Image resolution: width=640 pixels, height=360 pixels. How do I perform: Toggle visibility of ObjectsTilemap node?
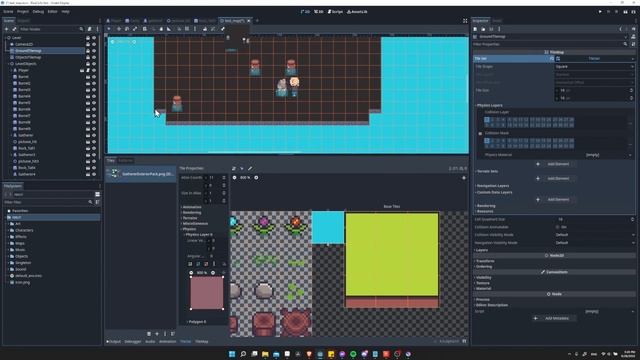(94, 57)
